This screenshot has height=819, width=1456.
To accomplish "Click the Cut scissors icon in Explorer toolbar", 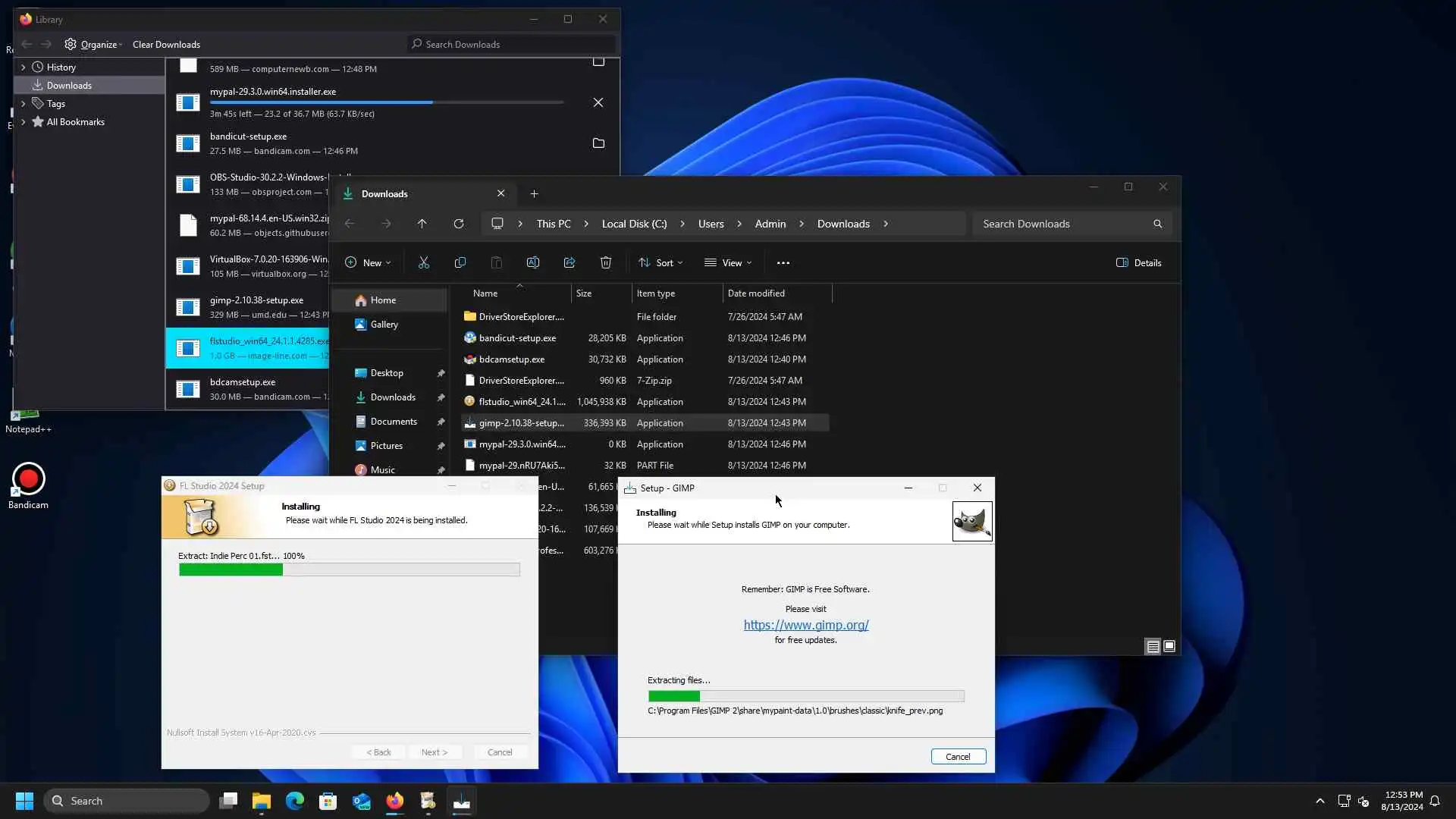I will (x=424, y=262).
